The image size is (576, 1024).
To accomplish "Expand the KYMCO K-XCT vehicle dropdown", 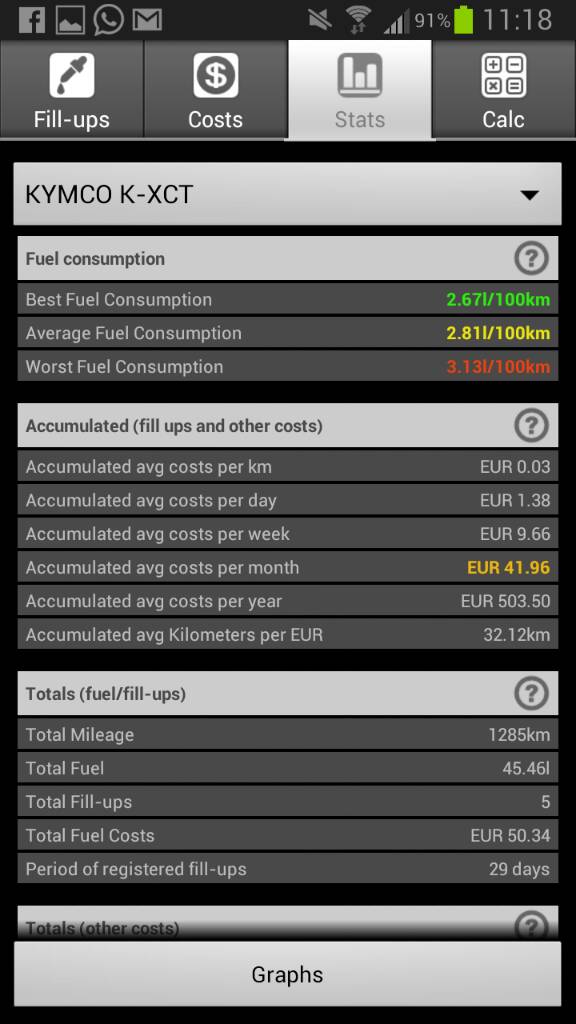I will [287, 194].
